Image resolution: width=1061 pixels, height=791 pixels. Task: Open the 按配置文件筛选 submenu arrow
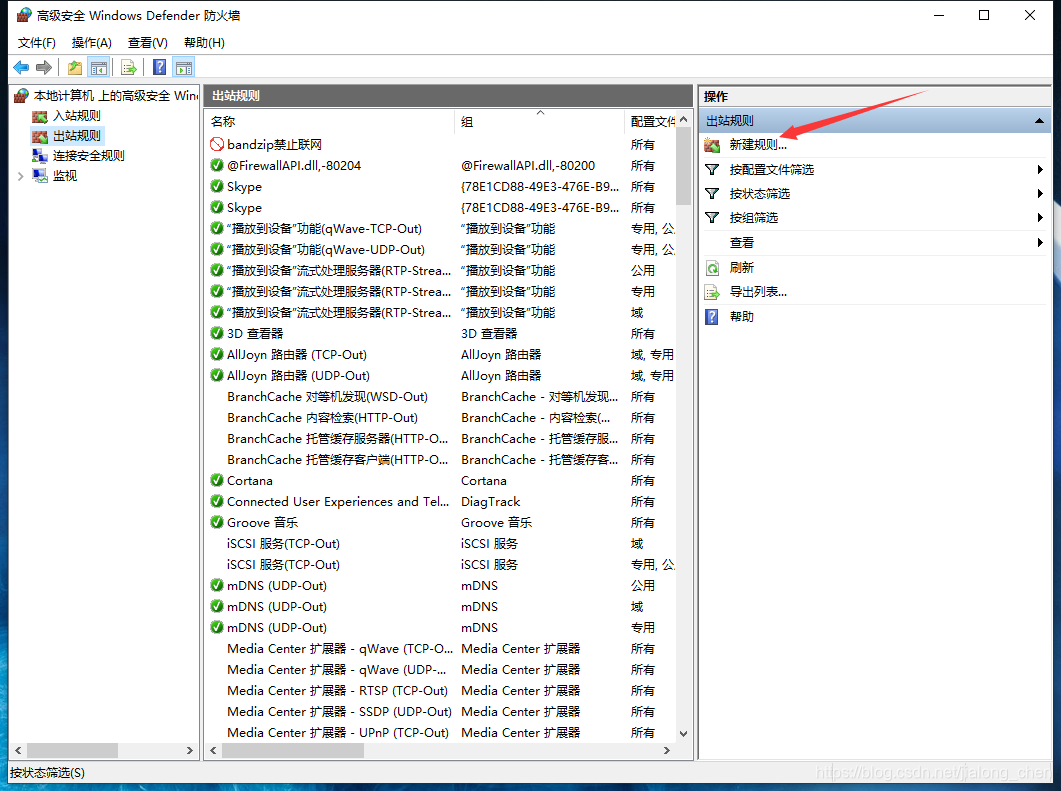(1040, 169)
